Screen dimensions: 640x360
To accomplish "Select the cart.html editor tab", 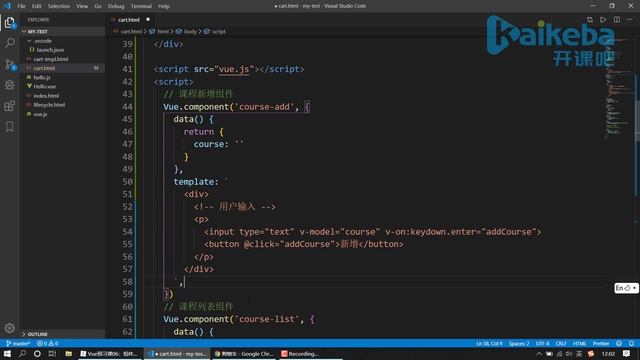I will (130, 20).
